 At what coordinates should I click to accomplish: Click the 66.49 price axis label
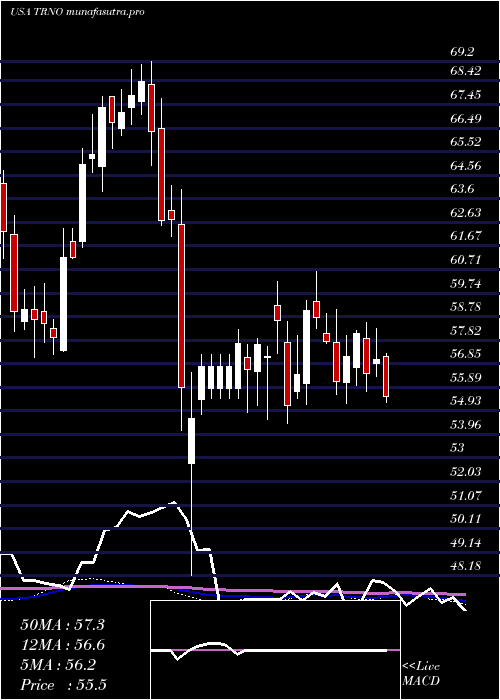coord(466,118)
